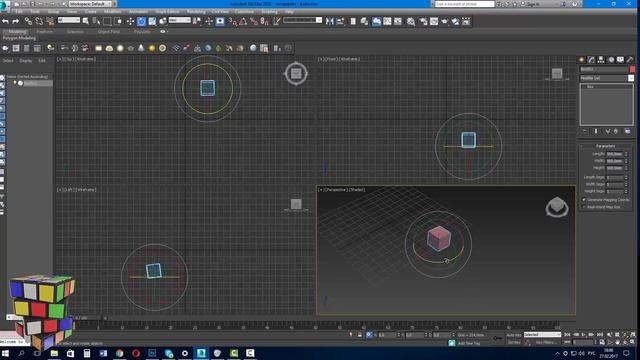
Task: Redo the last undone operation
Action: pyautogui.click(x=16, y=21)
